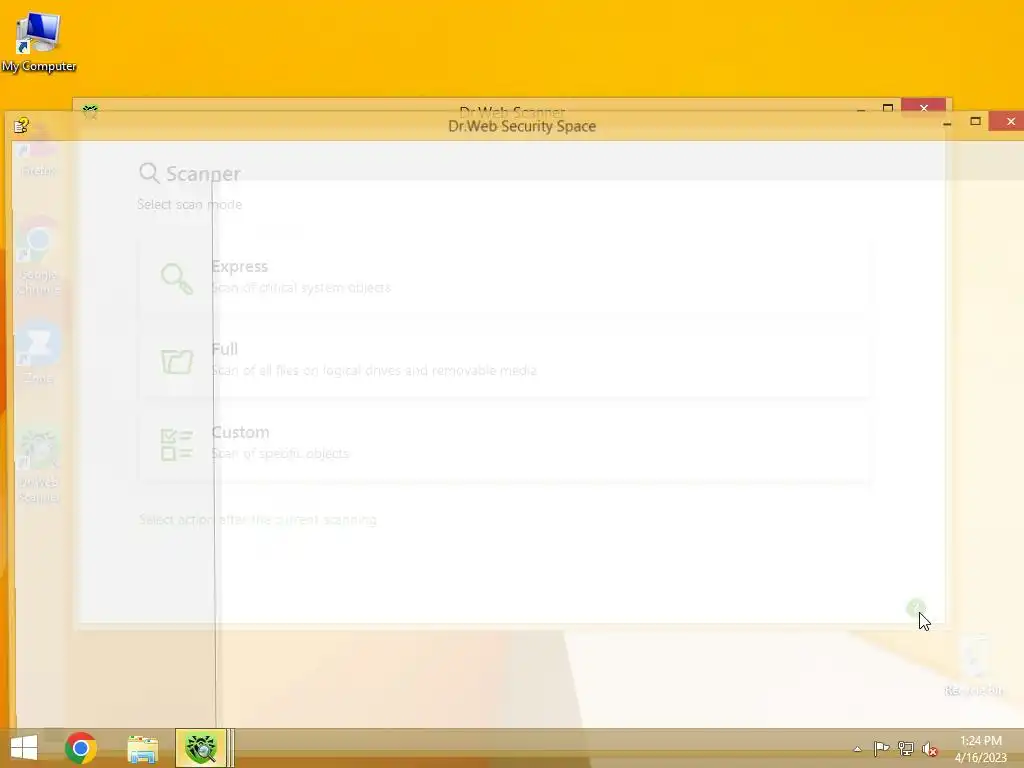Click the Scanner heading magnifier icon
Screen dimensions: 1024x768
pyautogui.click(x=149, y=173)
